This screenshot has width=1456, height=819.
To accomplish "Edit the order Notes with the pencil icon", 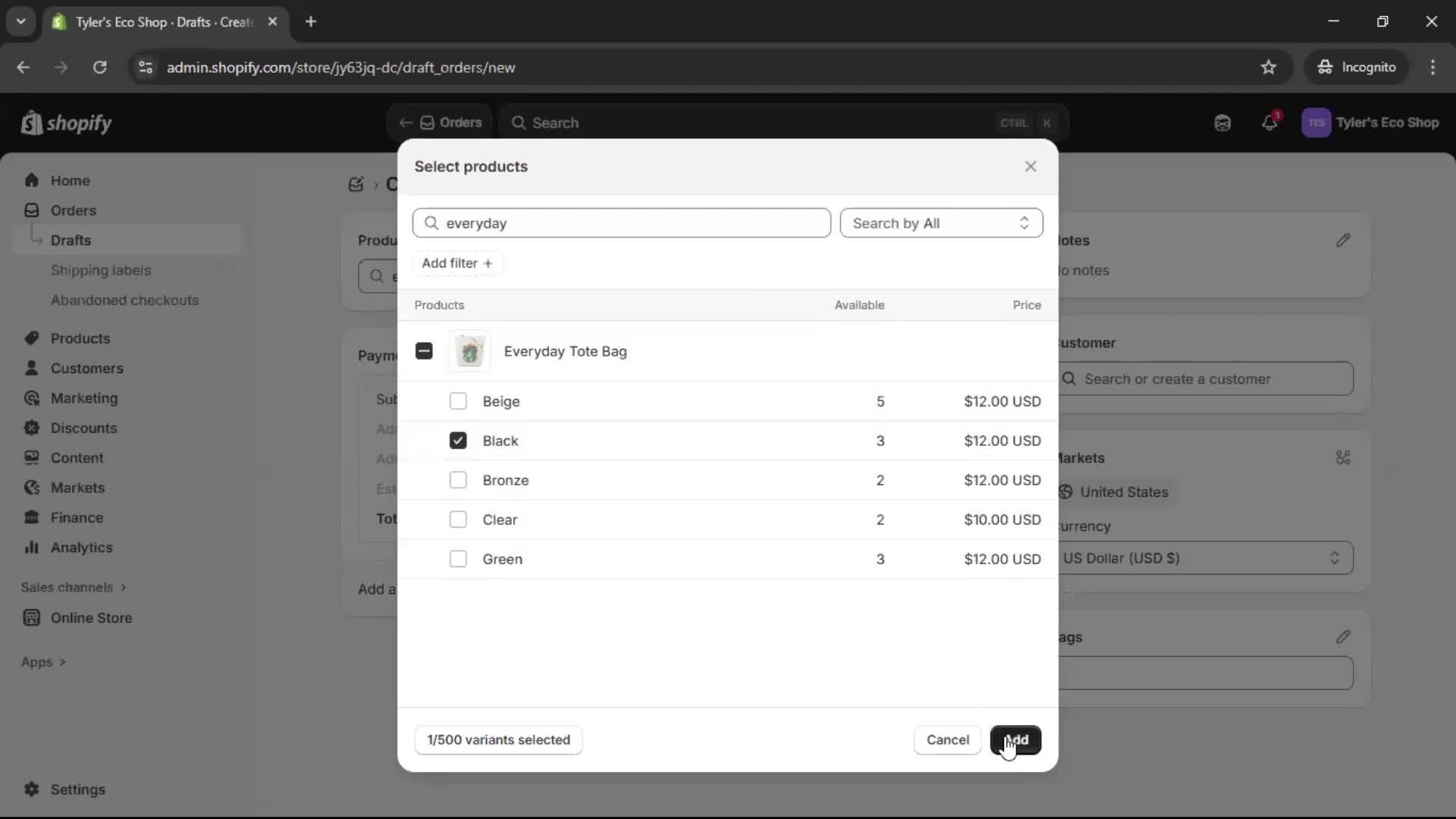I will point(1344,240).
